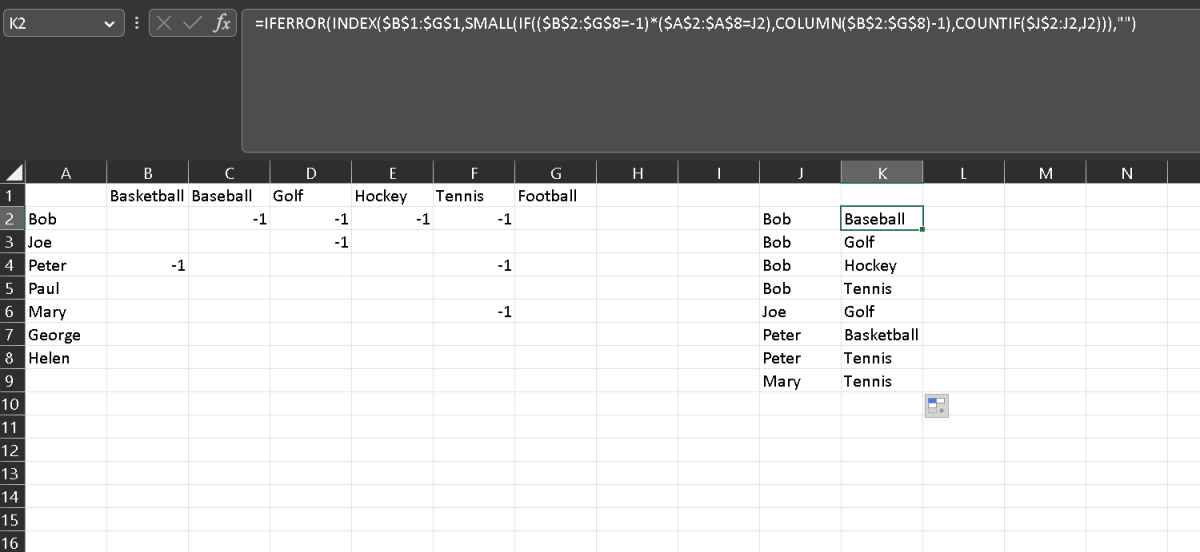Click the Football column heading cell
This screenshot has width=1200, height=552.
pos(556,196)
